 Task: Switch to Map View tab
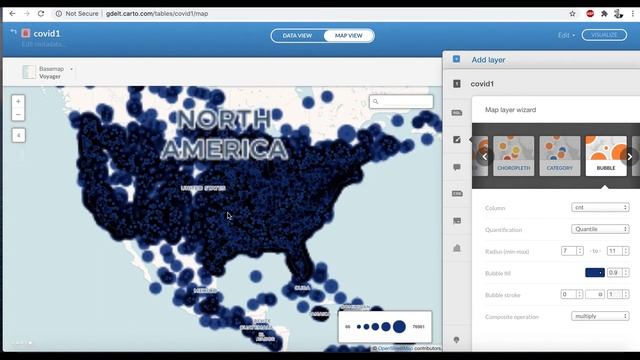[x=349, y=36]
